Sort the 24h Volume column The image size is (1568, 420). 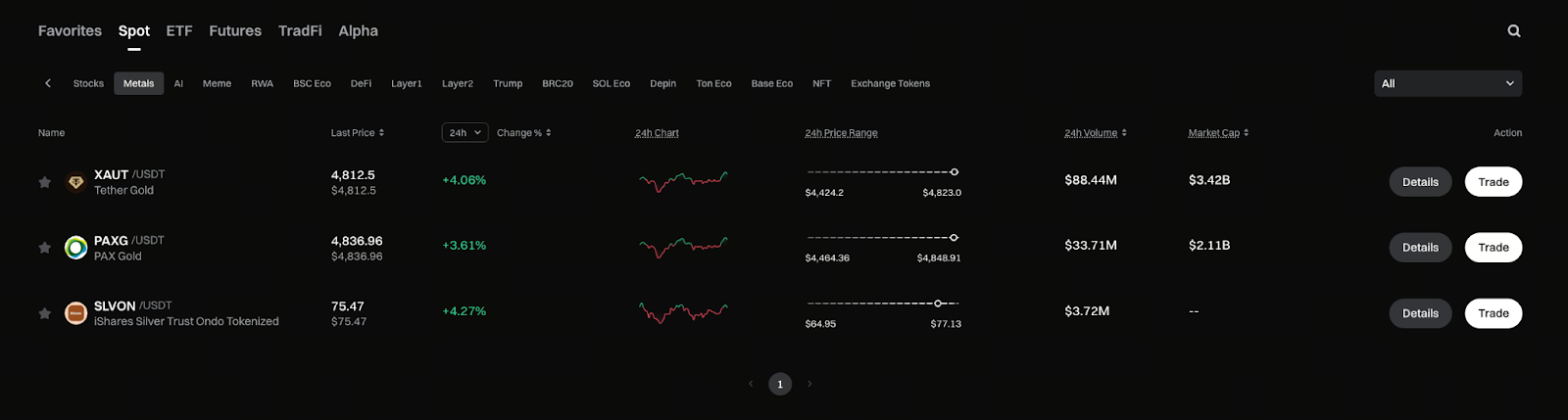(1124, 133)
